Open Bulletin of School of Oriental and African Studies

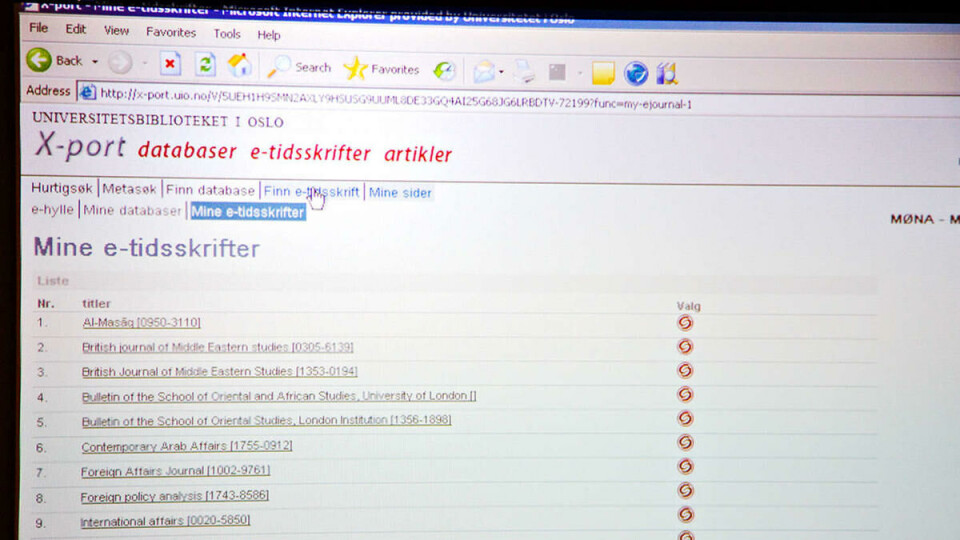tap(279, 396)
